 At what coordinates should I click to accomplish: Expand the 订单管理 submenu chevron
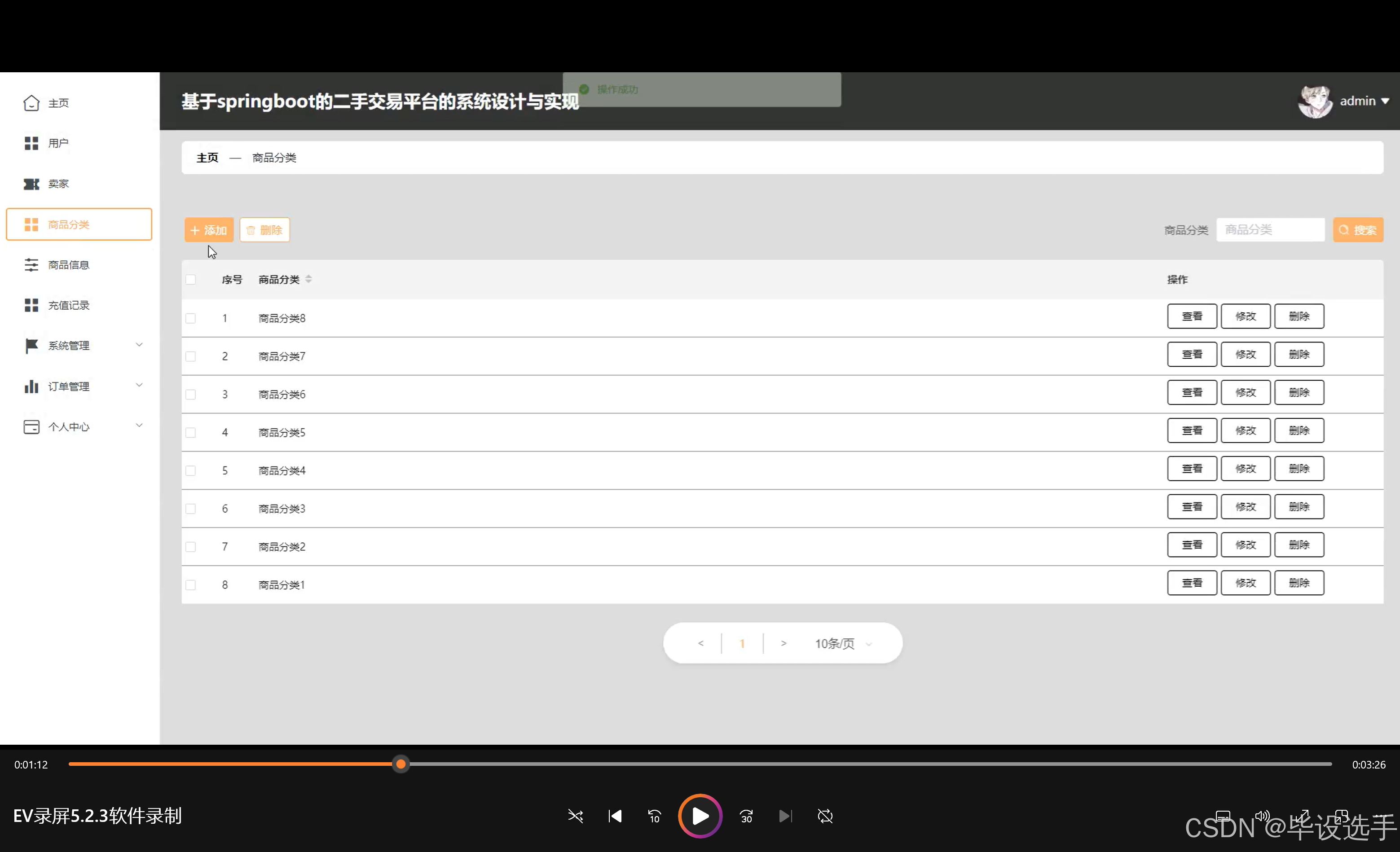coord(139,385)
